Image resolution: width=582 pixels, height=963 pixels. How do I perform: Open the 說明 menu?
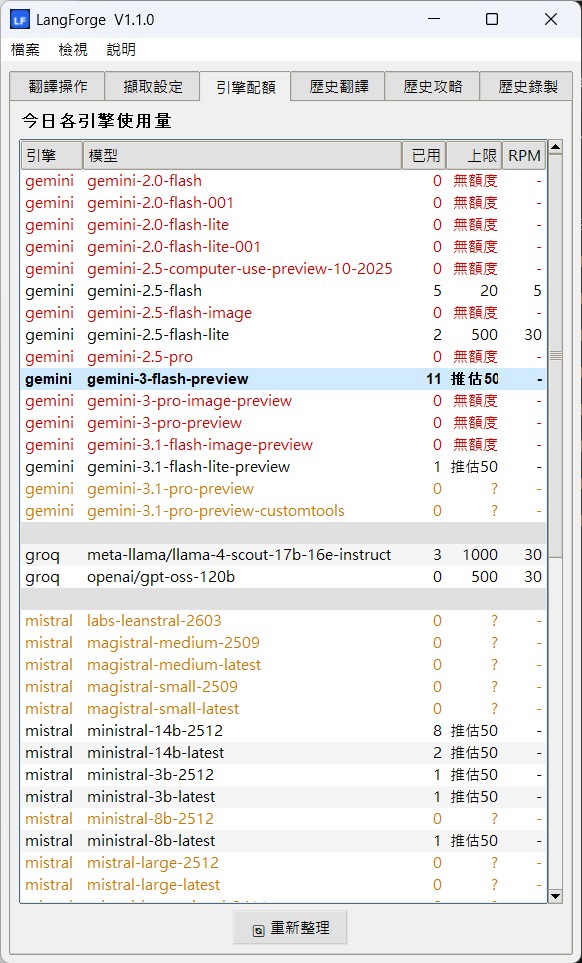[x=121, y=50]
